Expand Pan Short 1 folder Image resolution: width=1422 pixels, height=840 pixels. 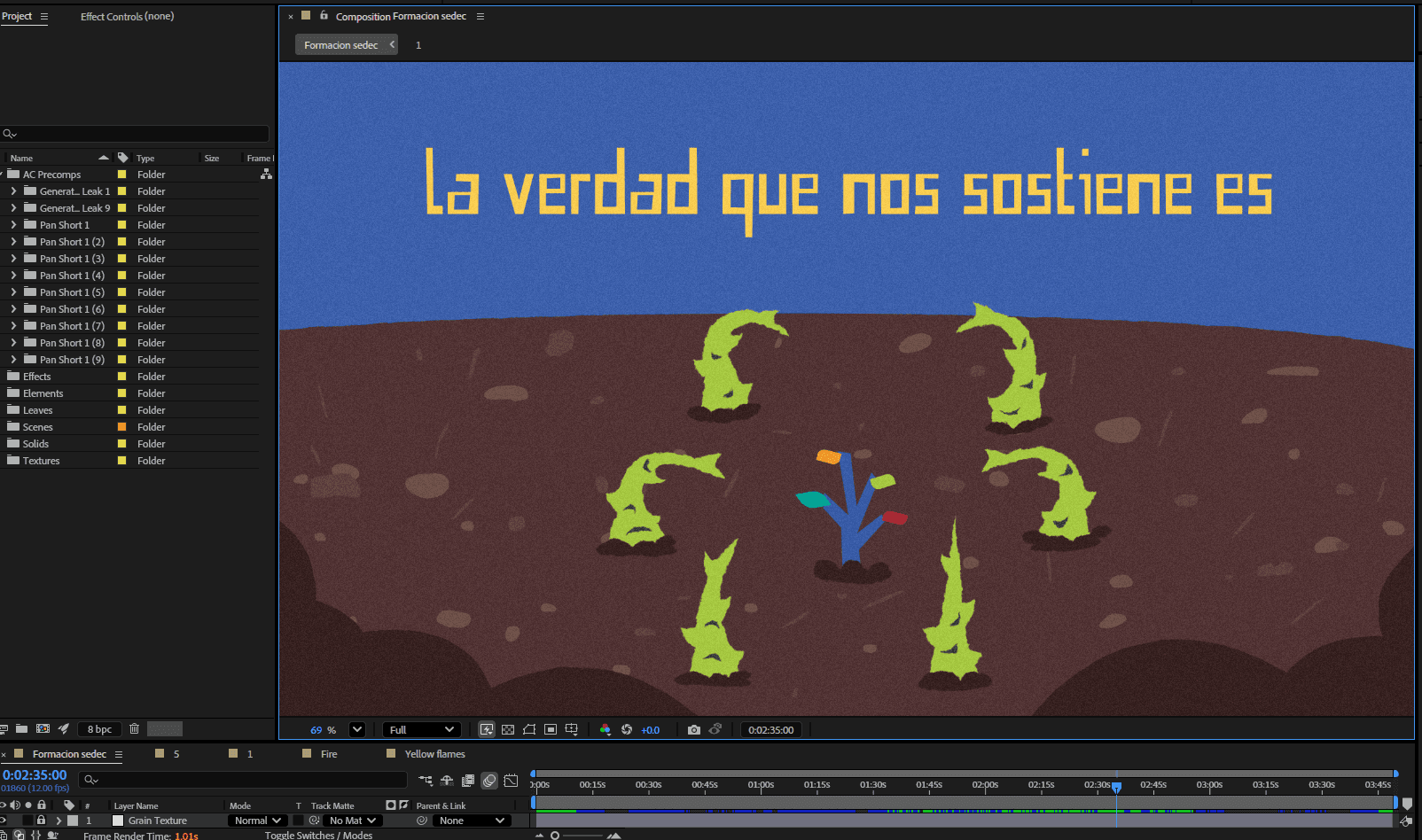point(13,225)
